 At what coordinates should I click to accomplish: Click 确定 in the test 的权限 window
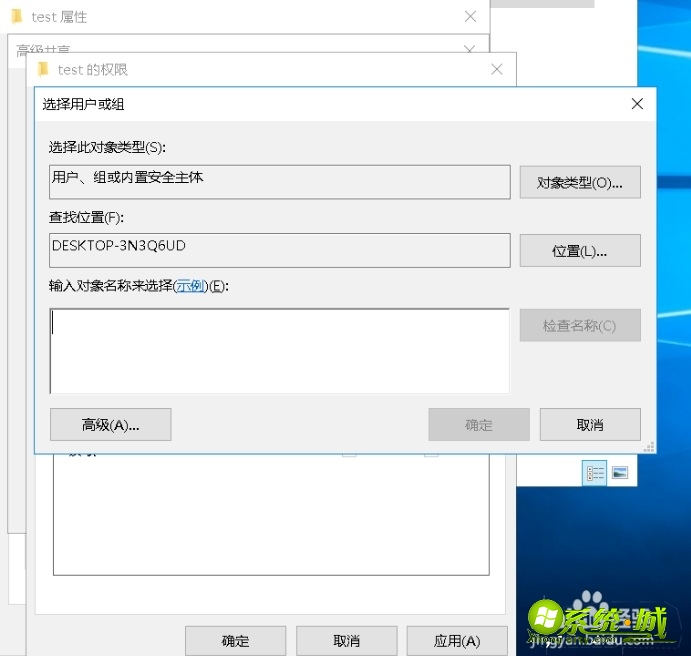coord(235,641)
